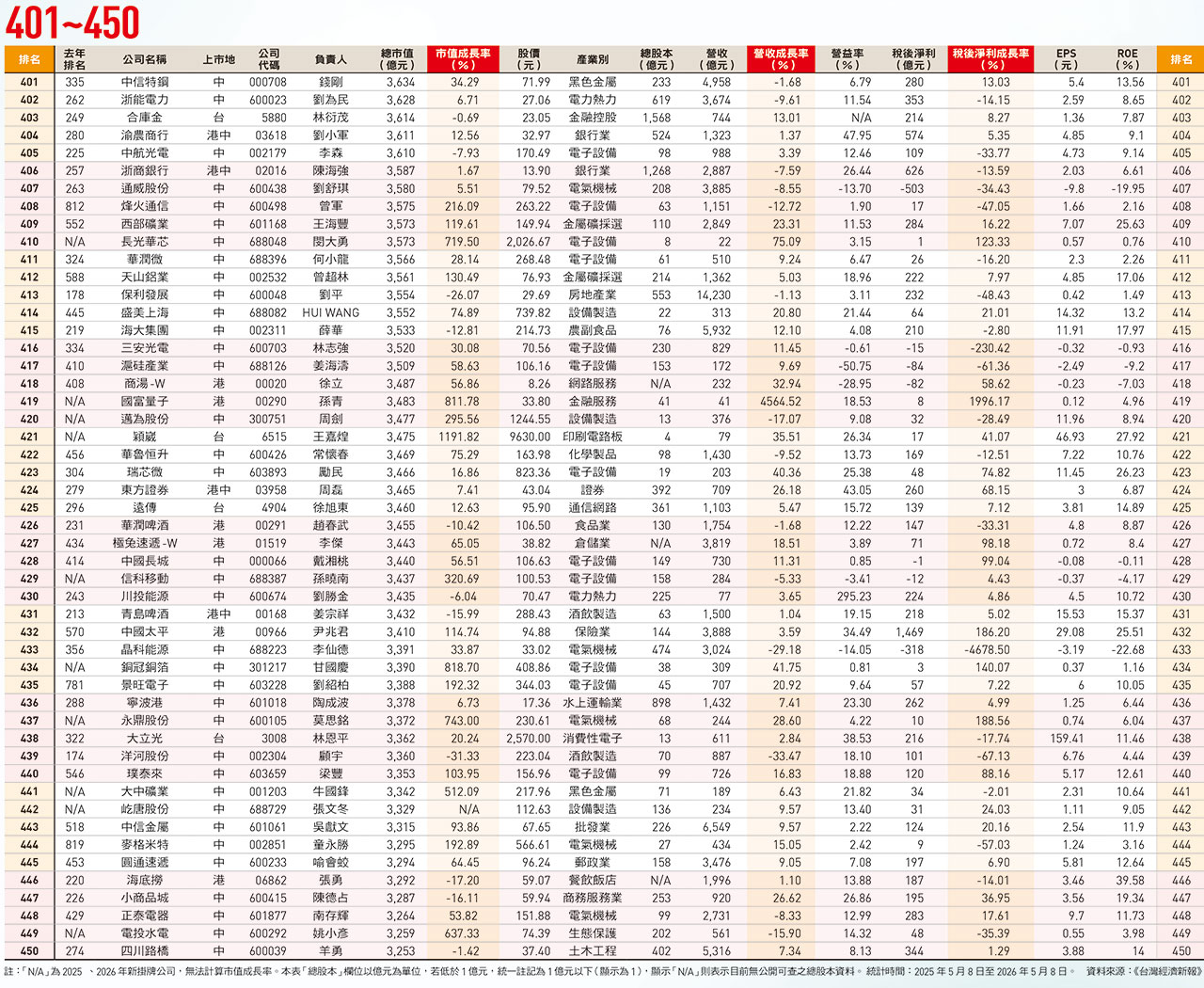Click revenue value "14,230"
This screenshot has width=1204, height=988.
click(x=714, y=295)
